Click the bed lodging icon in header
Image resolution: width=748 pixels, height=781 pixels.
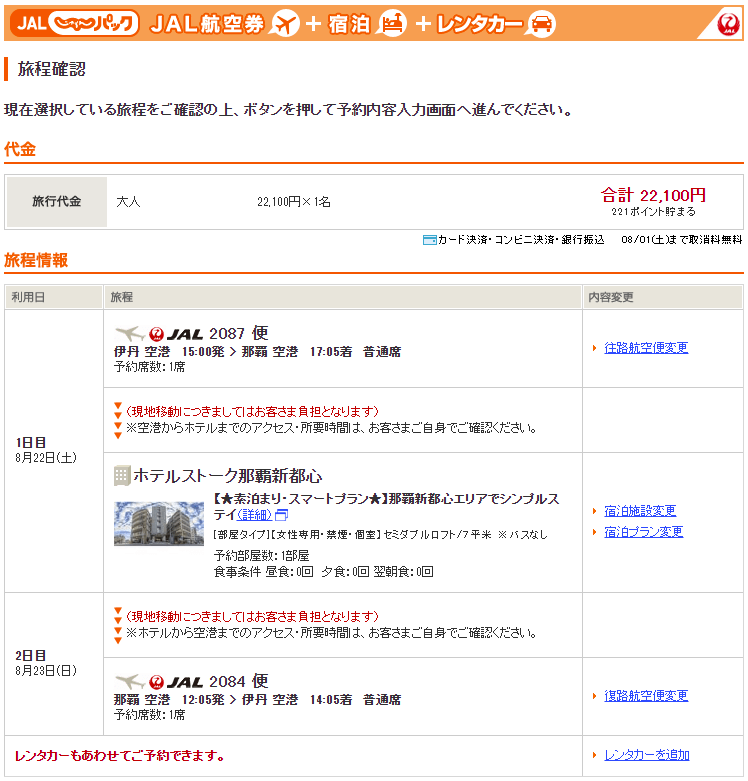pyautogui.click(x=391, y=23)
